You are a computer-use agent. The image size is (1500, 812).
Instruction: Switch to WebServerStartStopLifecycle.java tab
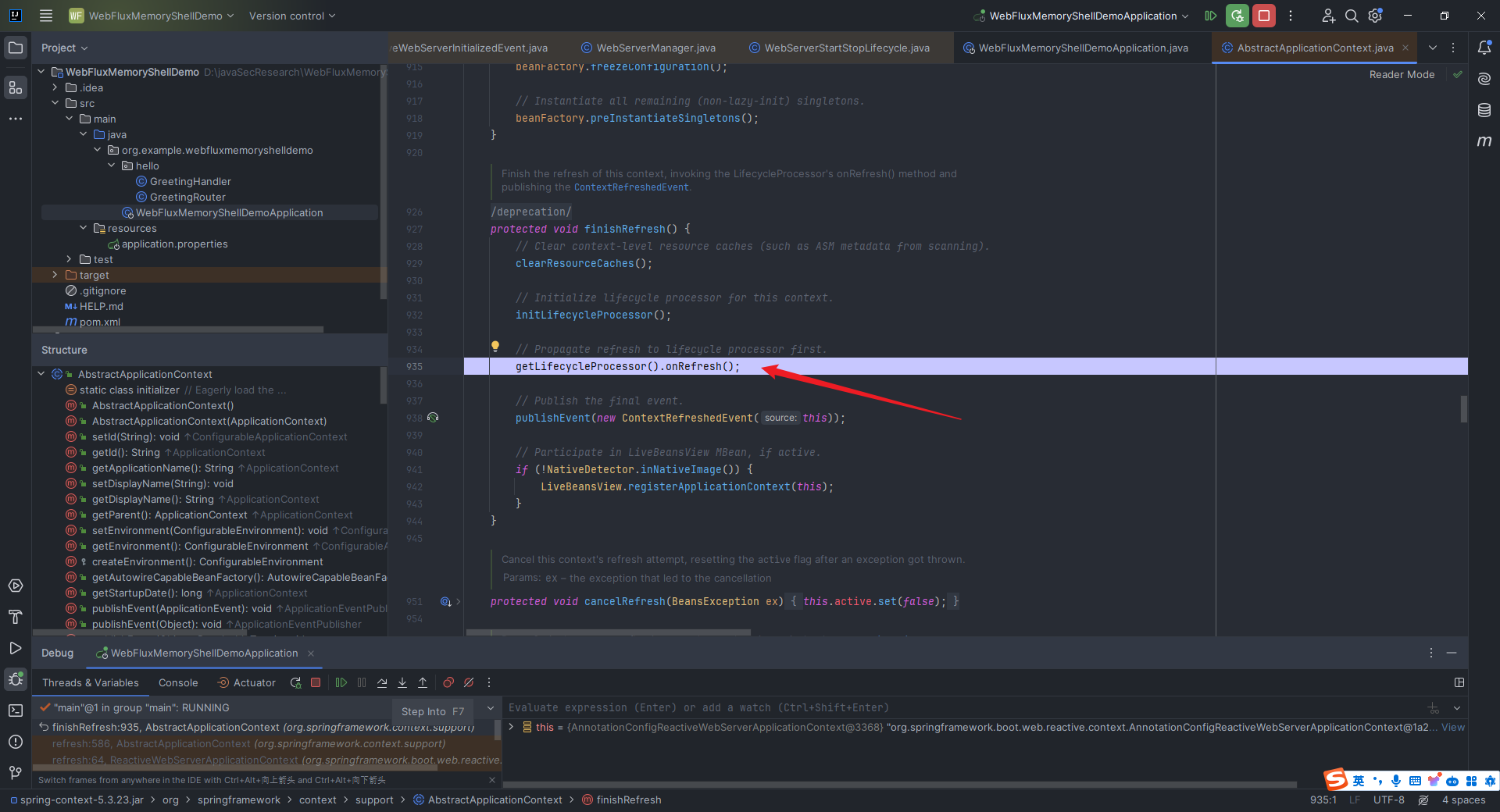[x=838, y=48]
